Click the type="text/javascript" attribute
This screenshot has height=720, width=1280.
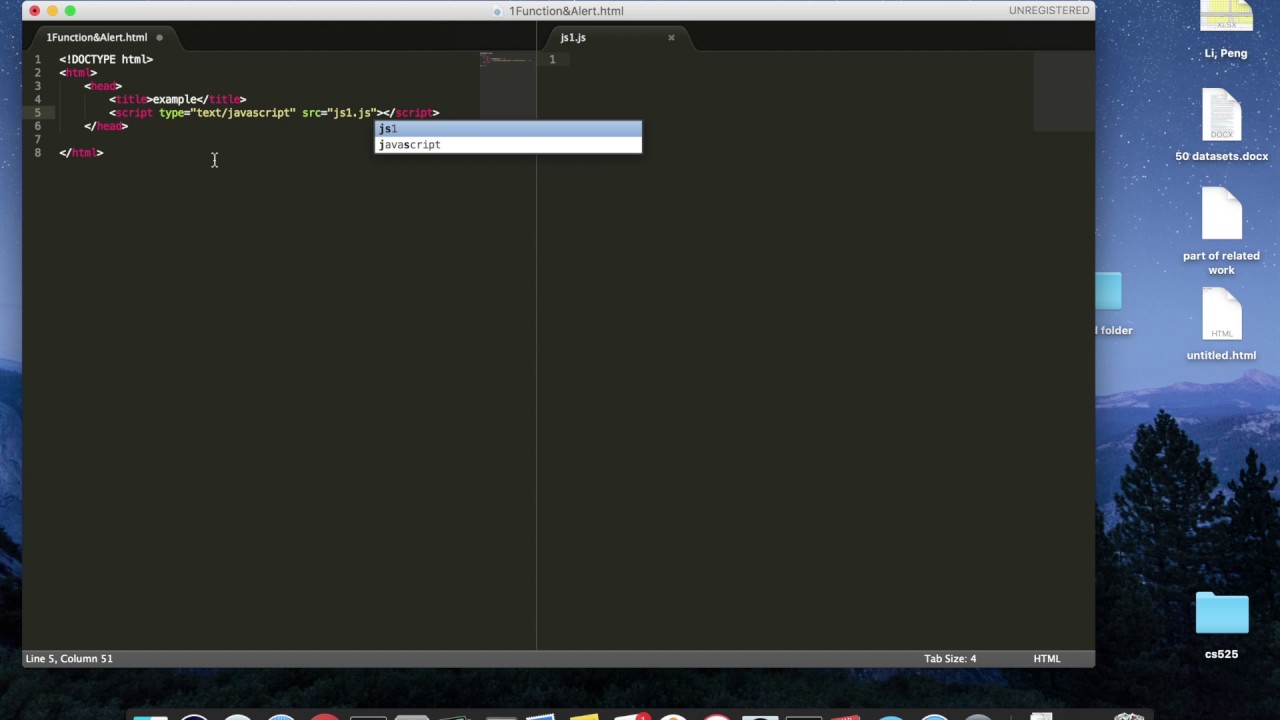coord(227,113)
